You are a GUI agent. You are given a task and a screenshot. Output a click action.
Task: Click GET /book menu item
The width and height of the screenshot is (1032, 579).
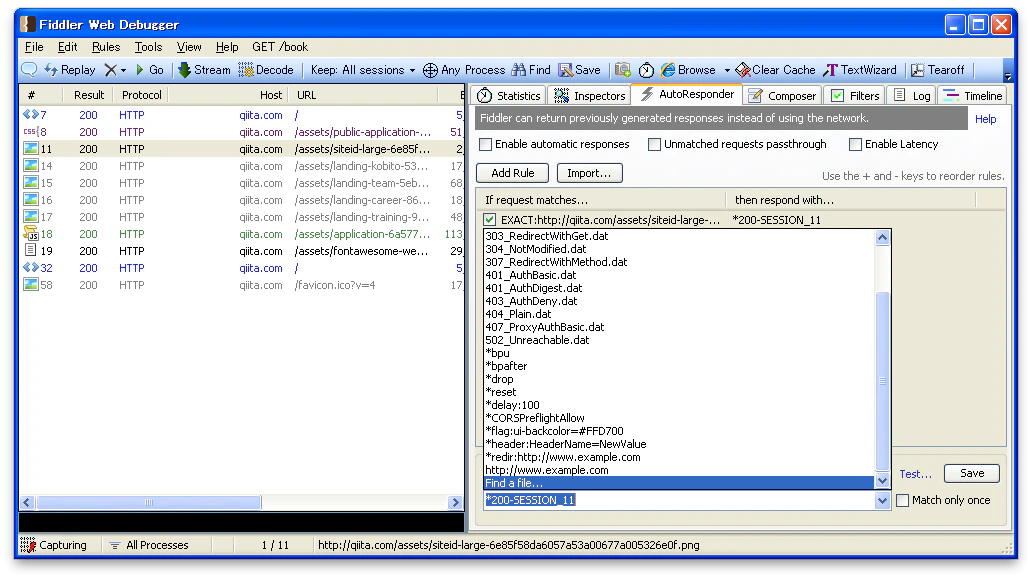(280, 47)
